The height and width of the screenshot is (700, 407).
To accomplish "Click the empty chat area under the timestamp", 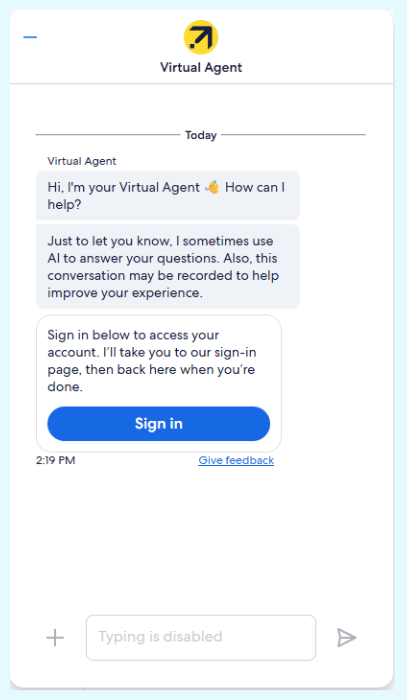I will (201, 536).
